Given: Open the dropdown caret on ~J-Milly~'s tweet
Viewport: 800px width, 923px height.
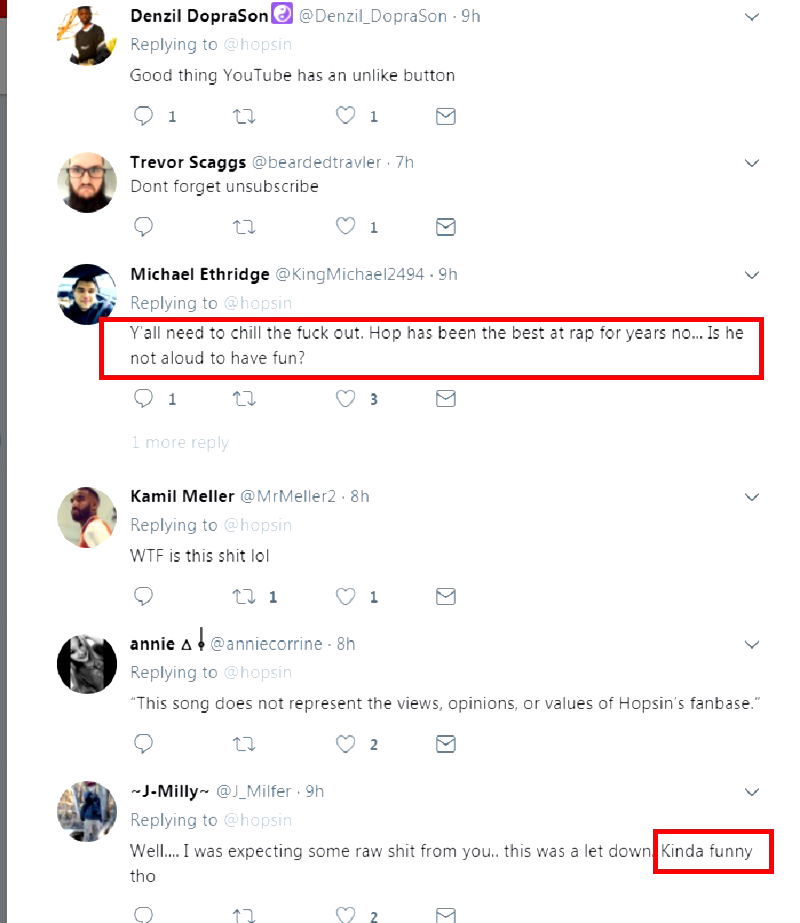Looking at the screenshot, I should tap(752, 791).
